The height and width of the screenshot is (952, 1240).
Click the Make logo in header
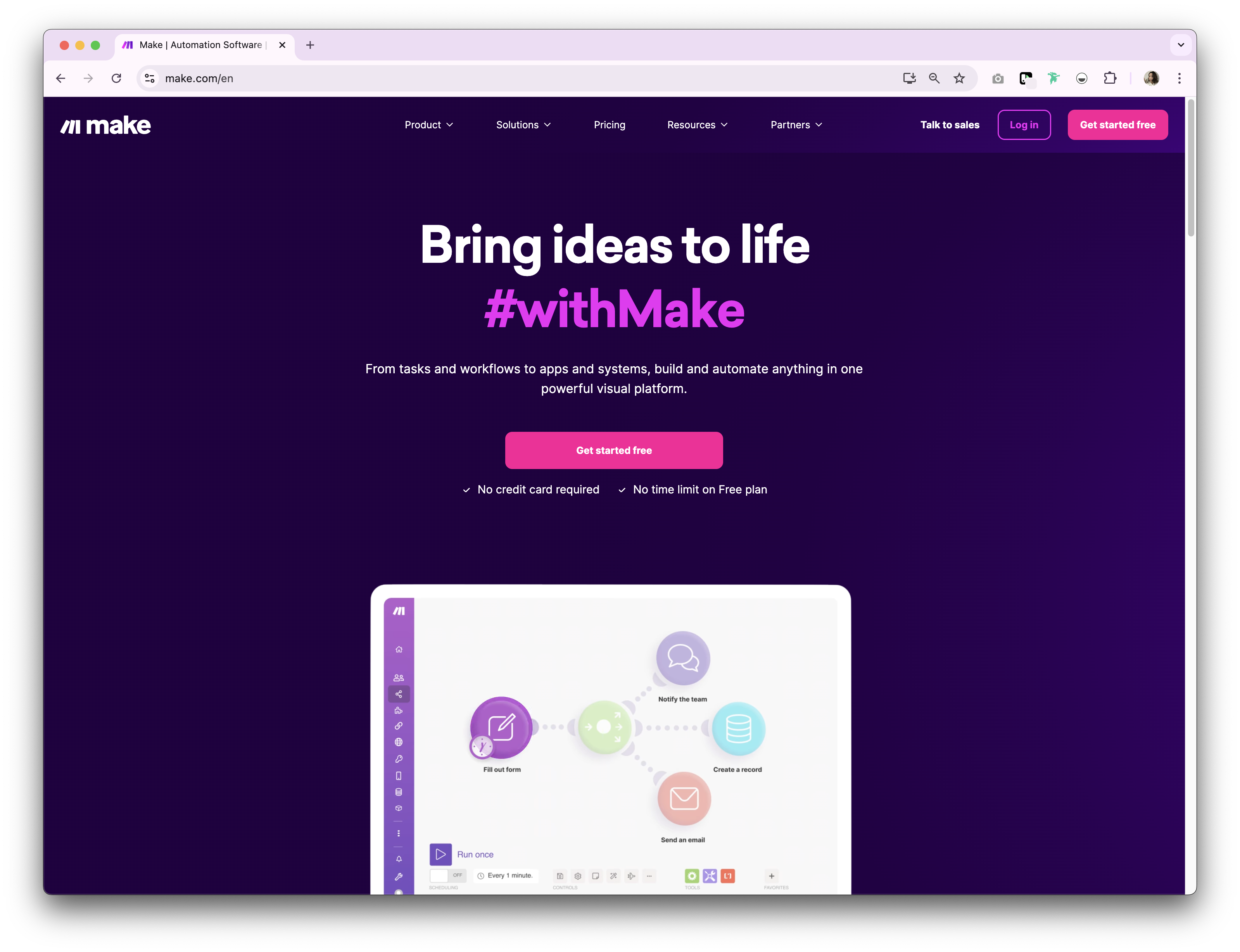[x=105, y=125]
